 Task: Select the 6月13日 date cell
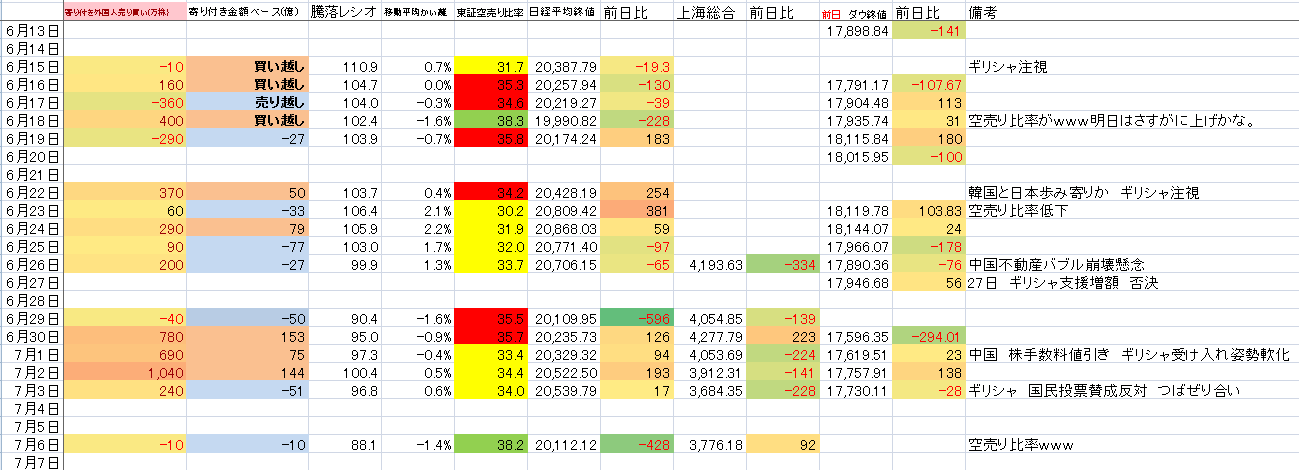point(32,31)
